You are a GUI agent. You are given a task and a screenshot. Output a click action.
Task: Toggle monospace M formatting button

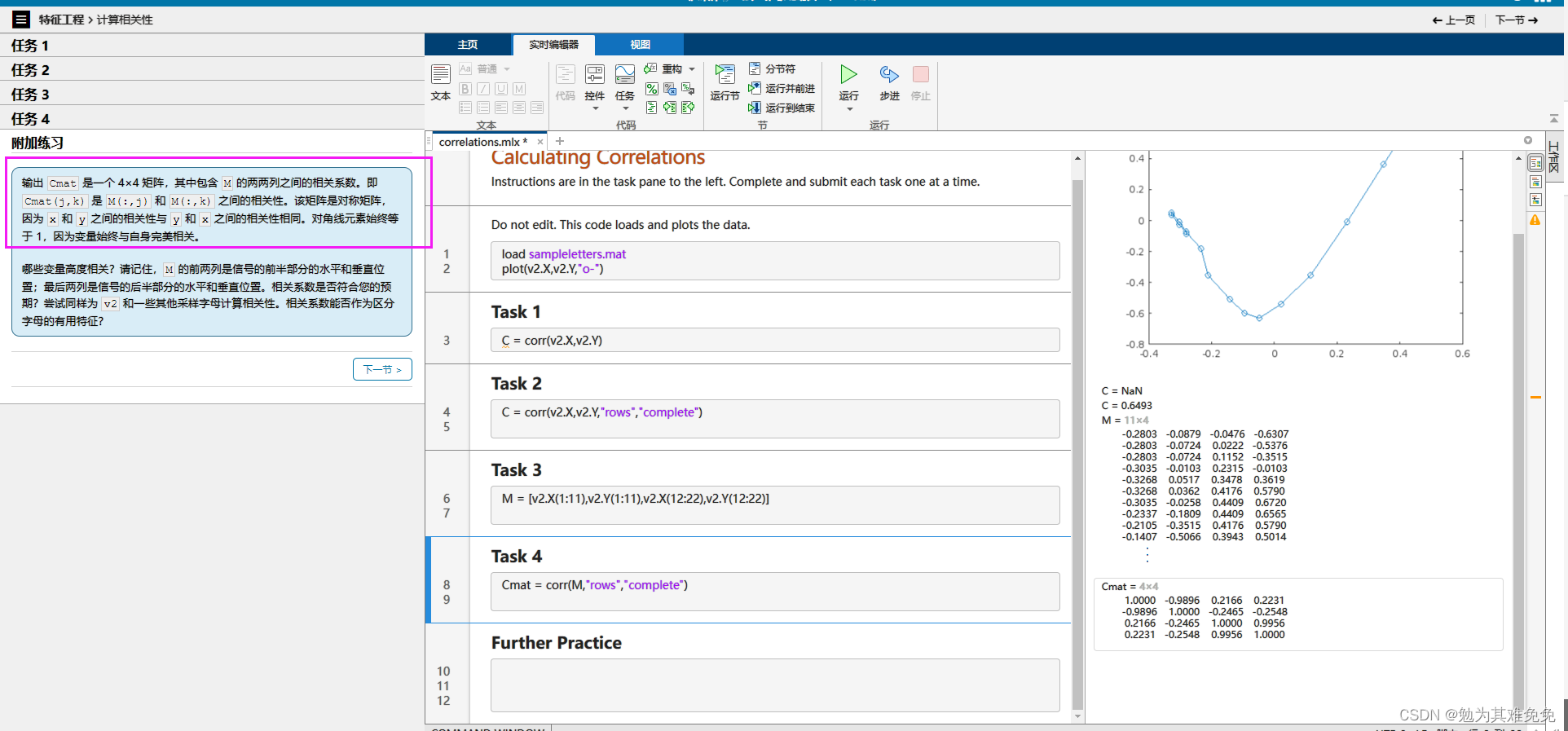519,89
